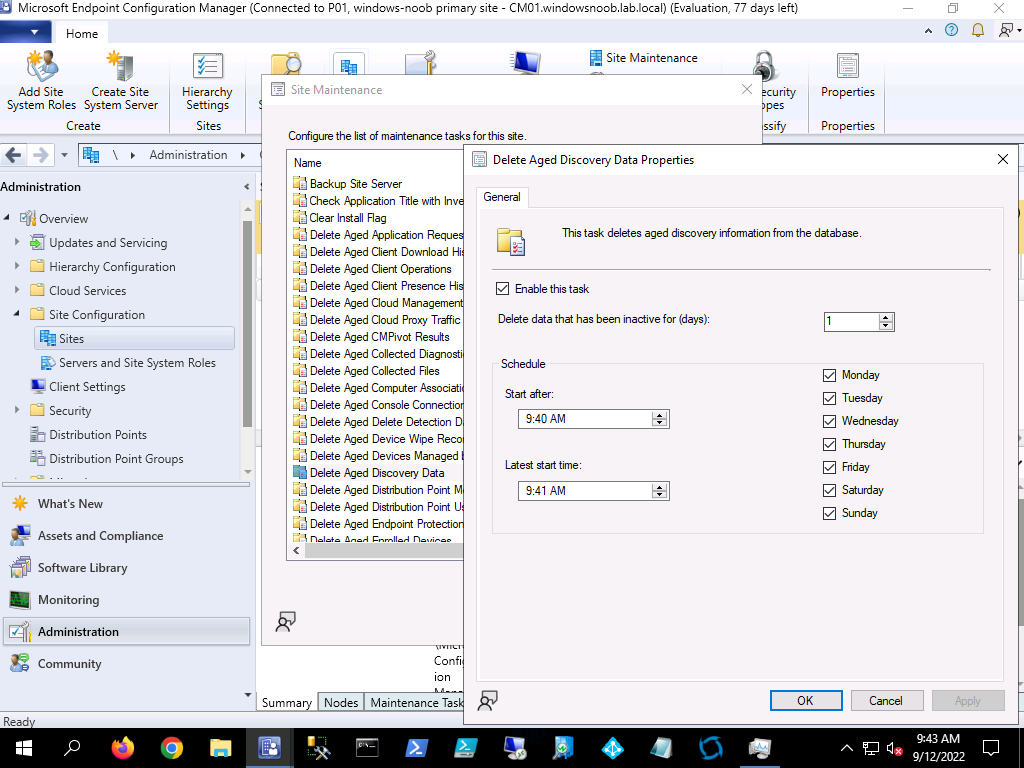The height and width of the screenshot is (768, 1024).
Task: Switch to the Maintenance Tasks tab
Action: click(x=415, y=703)
